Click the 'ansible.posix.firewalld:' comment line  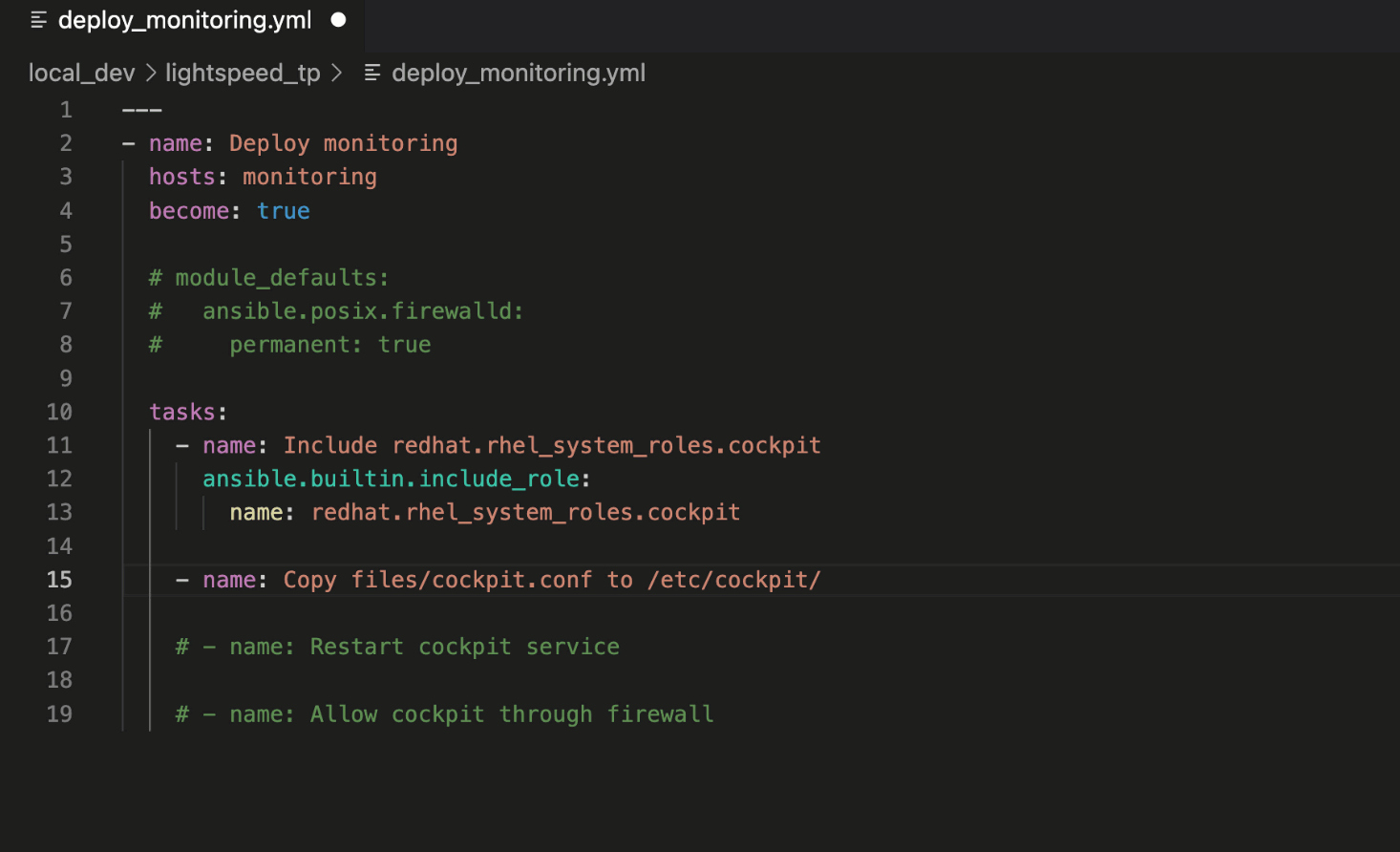(363, 311)
